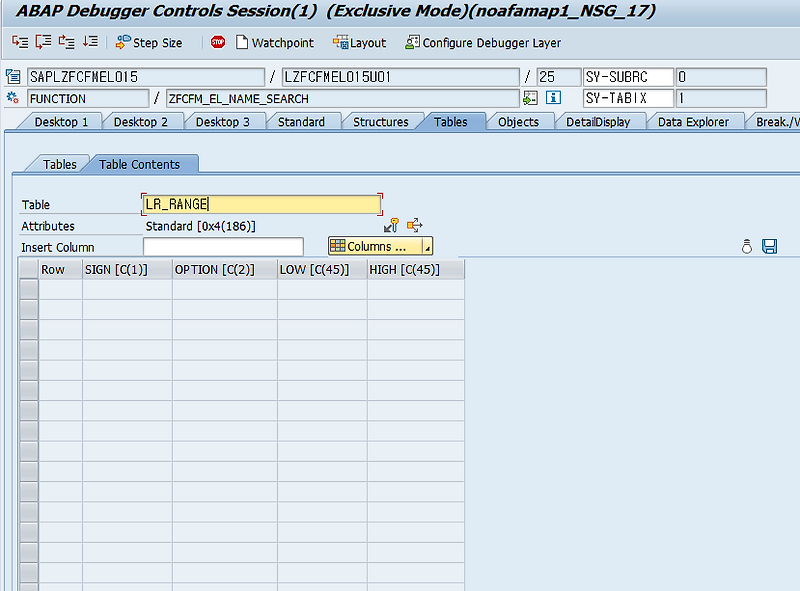Switch to the Tables subtab

tap(59, 164)
